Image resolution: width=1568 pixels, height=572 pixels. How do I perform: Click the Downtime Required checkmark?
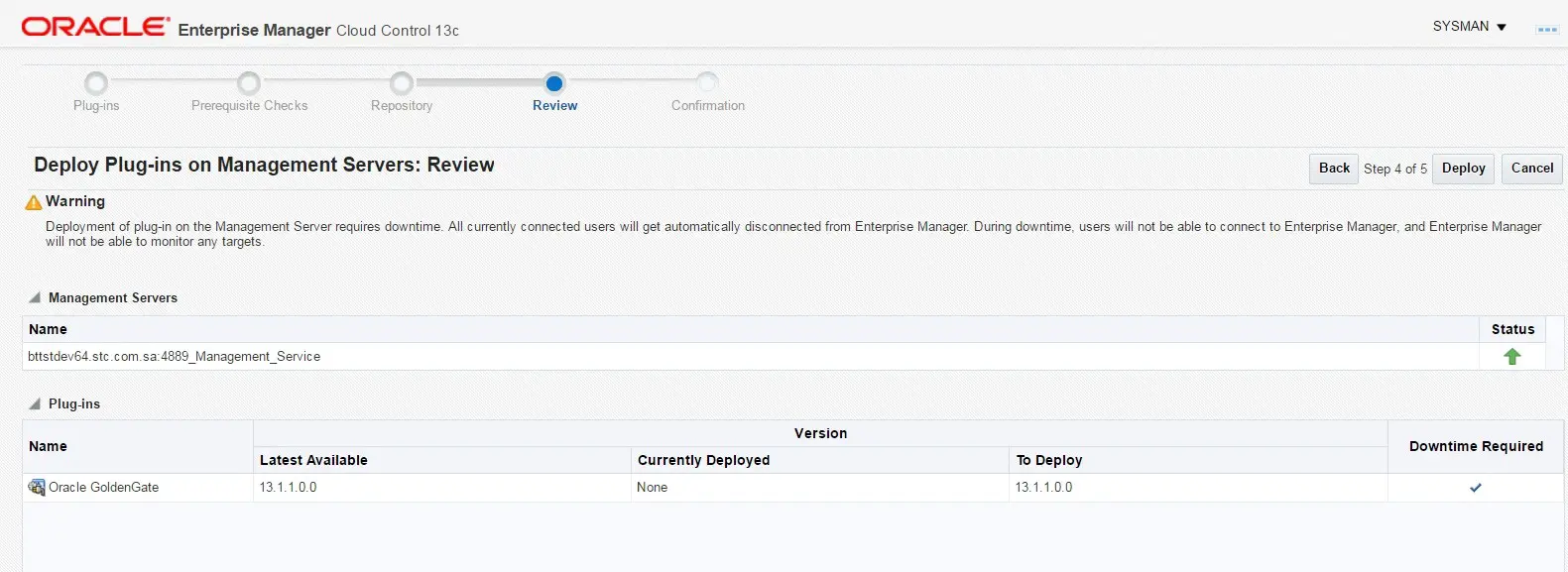[1476, 488]
